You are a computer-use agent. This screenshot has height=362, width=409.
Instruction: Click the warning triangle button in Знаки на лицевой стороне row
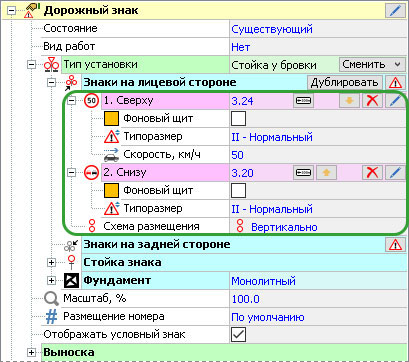(395, 82)
